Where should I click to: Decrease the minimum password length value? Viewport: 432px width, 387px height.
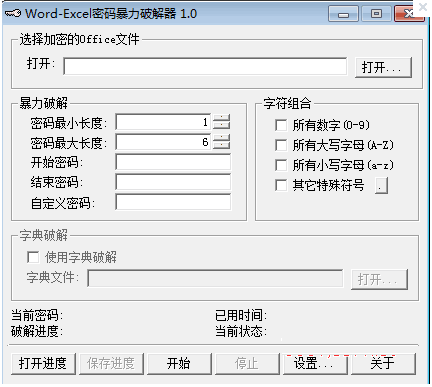coord(222,126)
